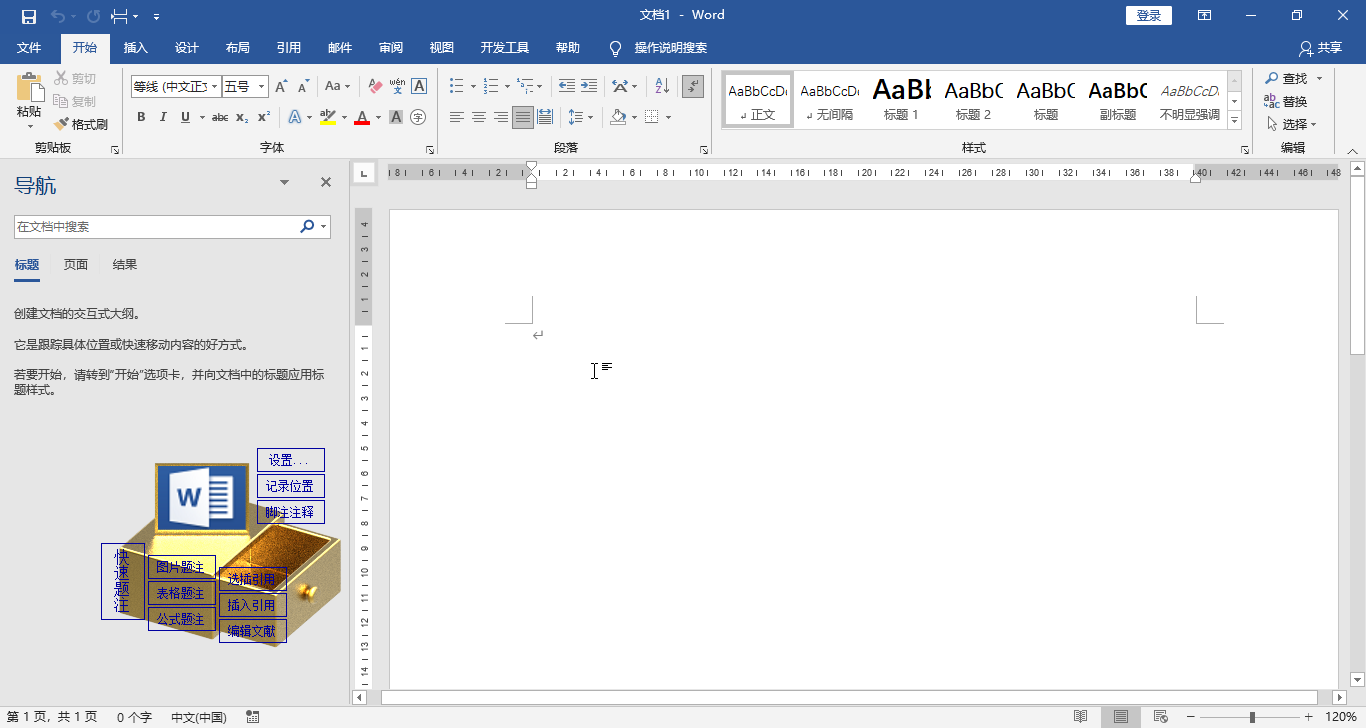The width and height of the screenshot is (1366, 728).
Task: Center align the paragraph
Action: [479, 117]
